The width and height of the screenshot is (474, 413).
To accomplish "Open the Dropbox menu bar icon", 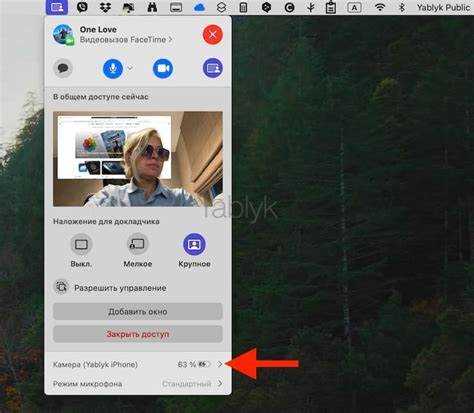I will pyautogui.click(x=105, y=7).
